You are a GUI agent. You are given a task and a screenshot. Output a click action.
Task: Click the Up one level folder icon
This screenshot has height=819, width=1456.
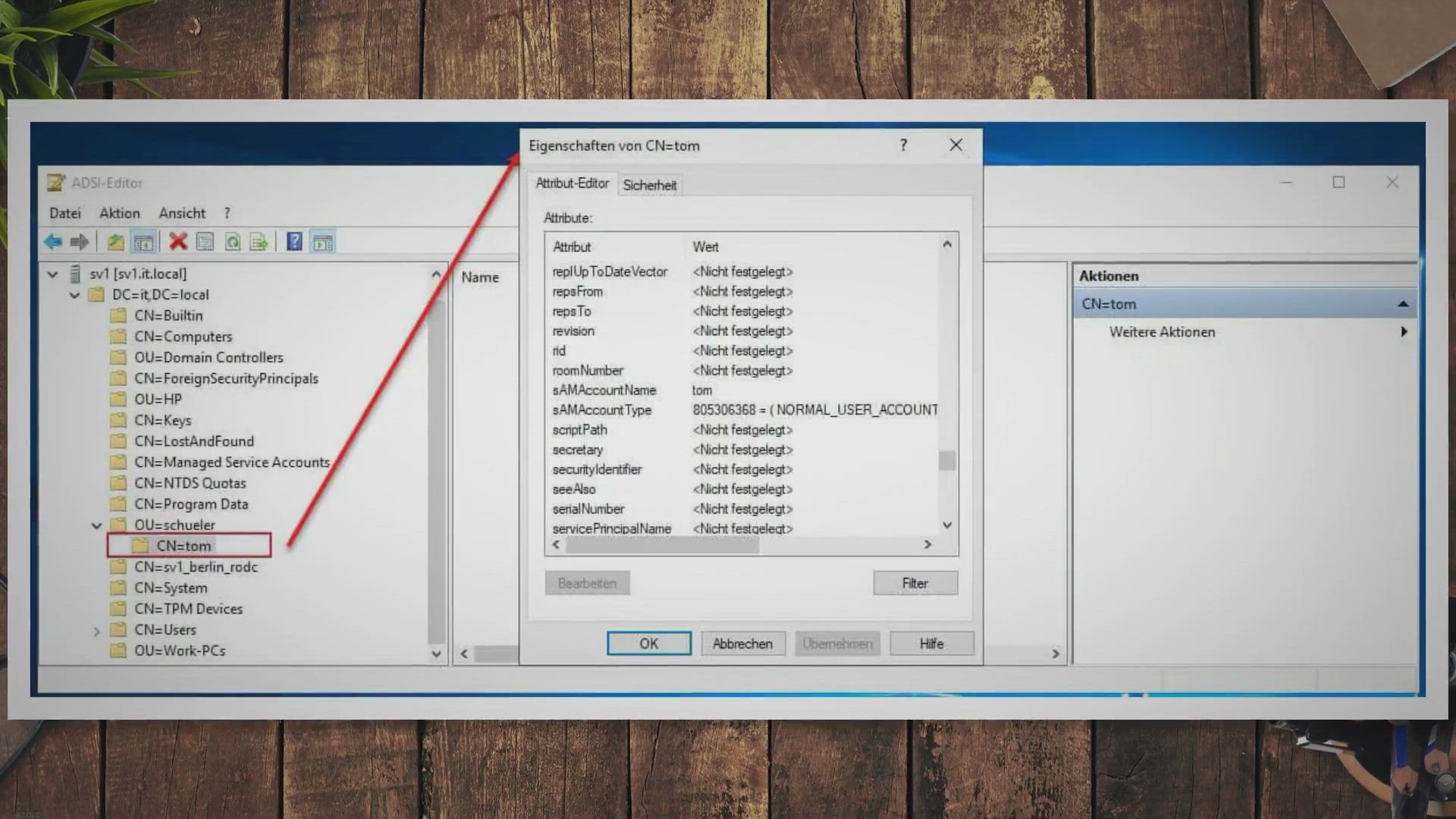click(115, 242)
